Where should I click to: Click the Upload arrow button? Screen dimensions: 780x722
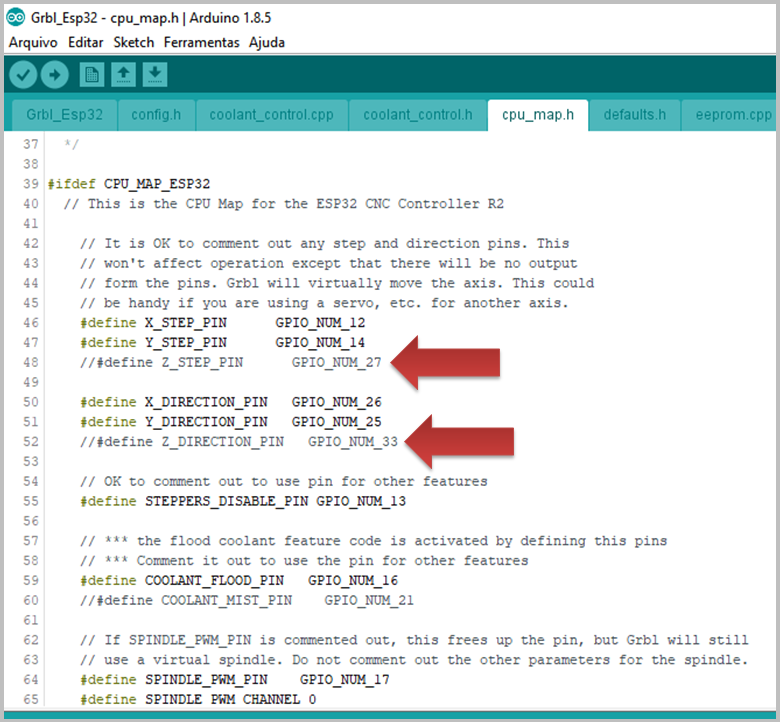pos(55,75)
